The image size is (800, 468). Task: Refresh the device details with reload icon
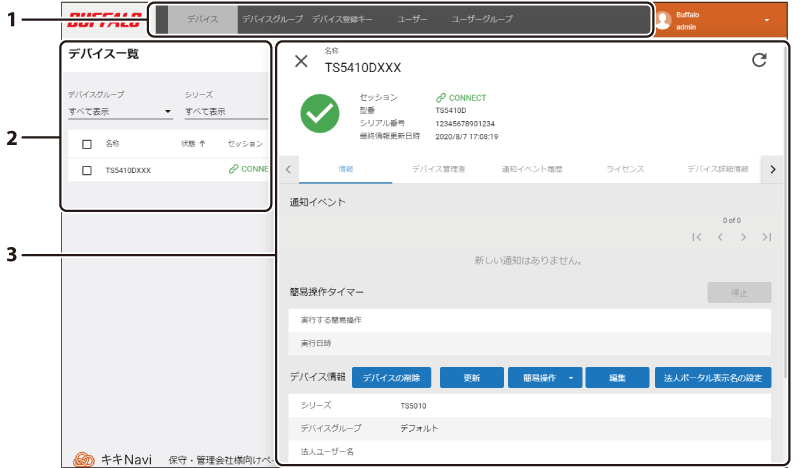click(759, 60)
